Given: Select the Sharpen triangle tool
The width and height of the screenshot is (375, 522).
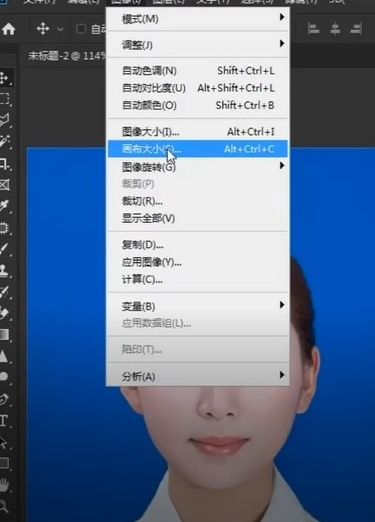Looking at the screenshot, I should (x=5, y=356).
